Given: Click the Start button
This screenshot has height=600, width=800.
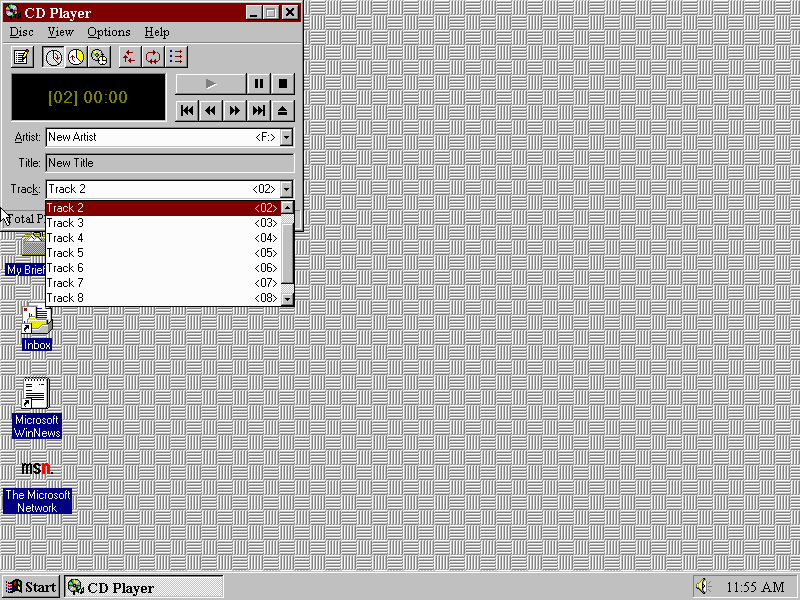Looking at the screenshot, I should tap(31, 587).
